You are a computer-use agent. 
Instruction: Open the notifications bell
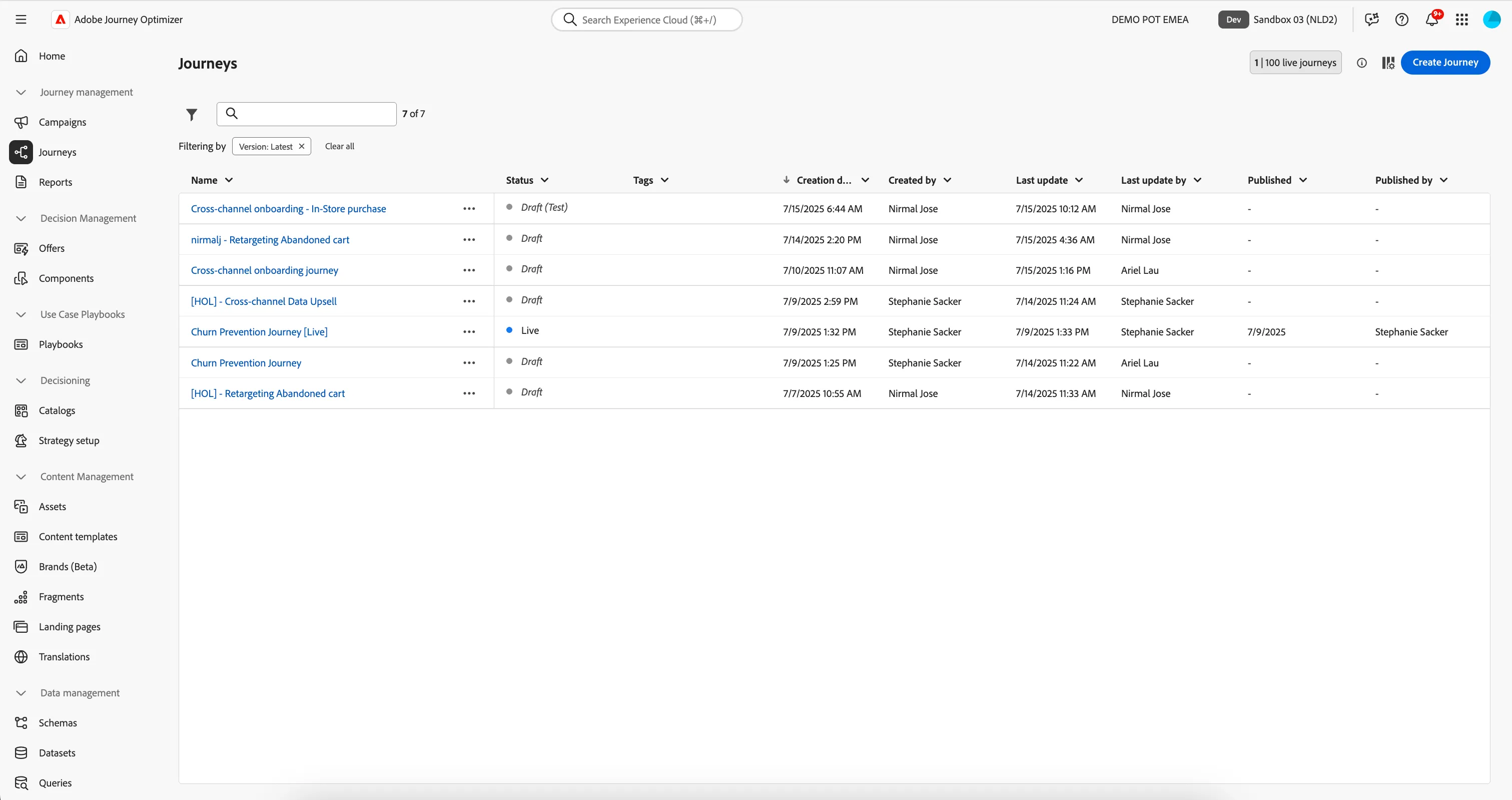[1432, 20]
